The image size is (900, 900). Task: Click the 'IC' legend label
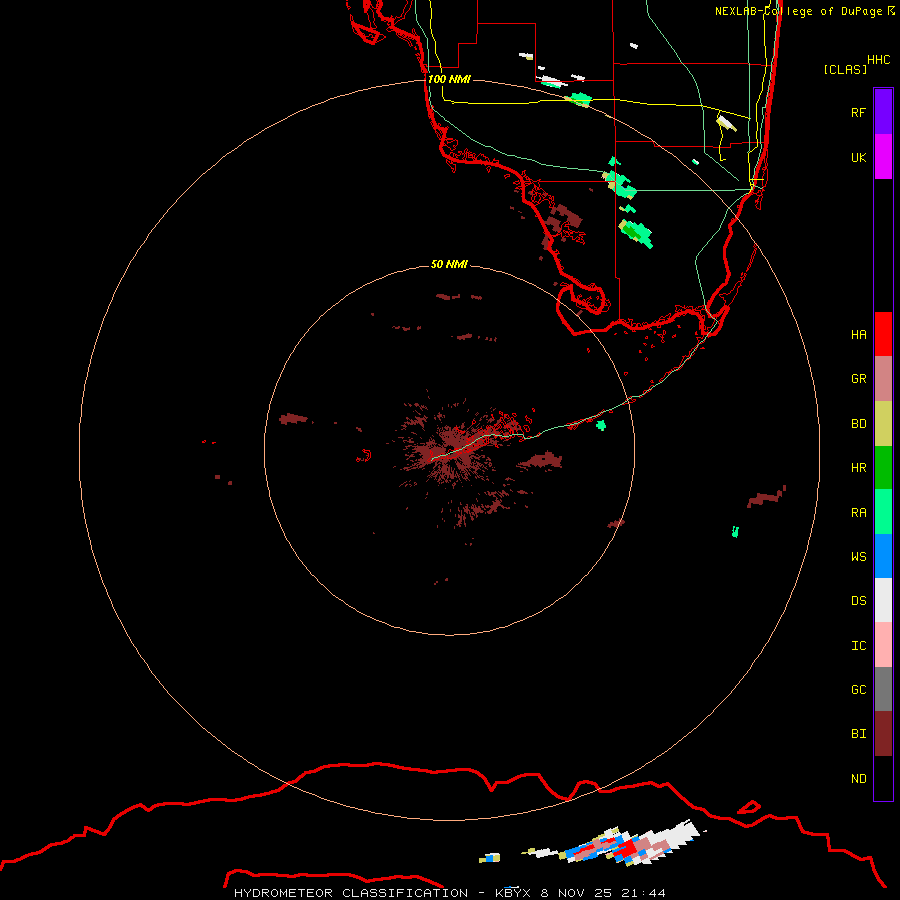(x=858, y=646)
